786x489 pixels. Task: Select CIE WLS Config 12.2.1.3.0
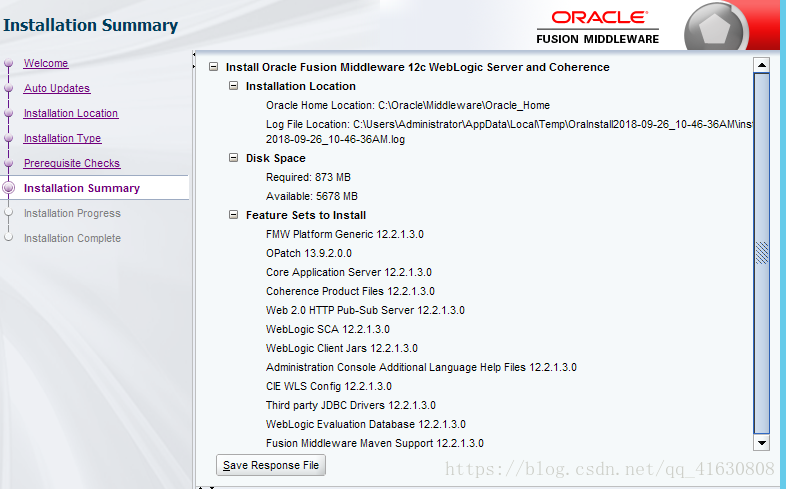pyautogui.click(x=329, y=386)
